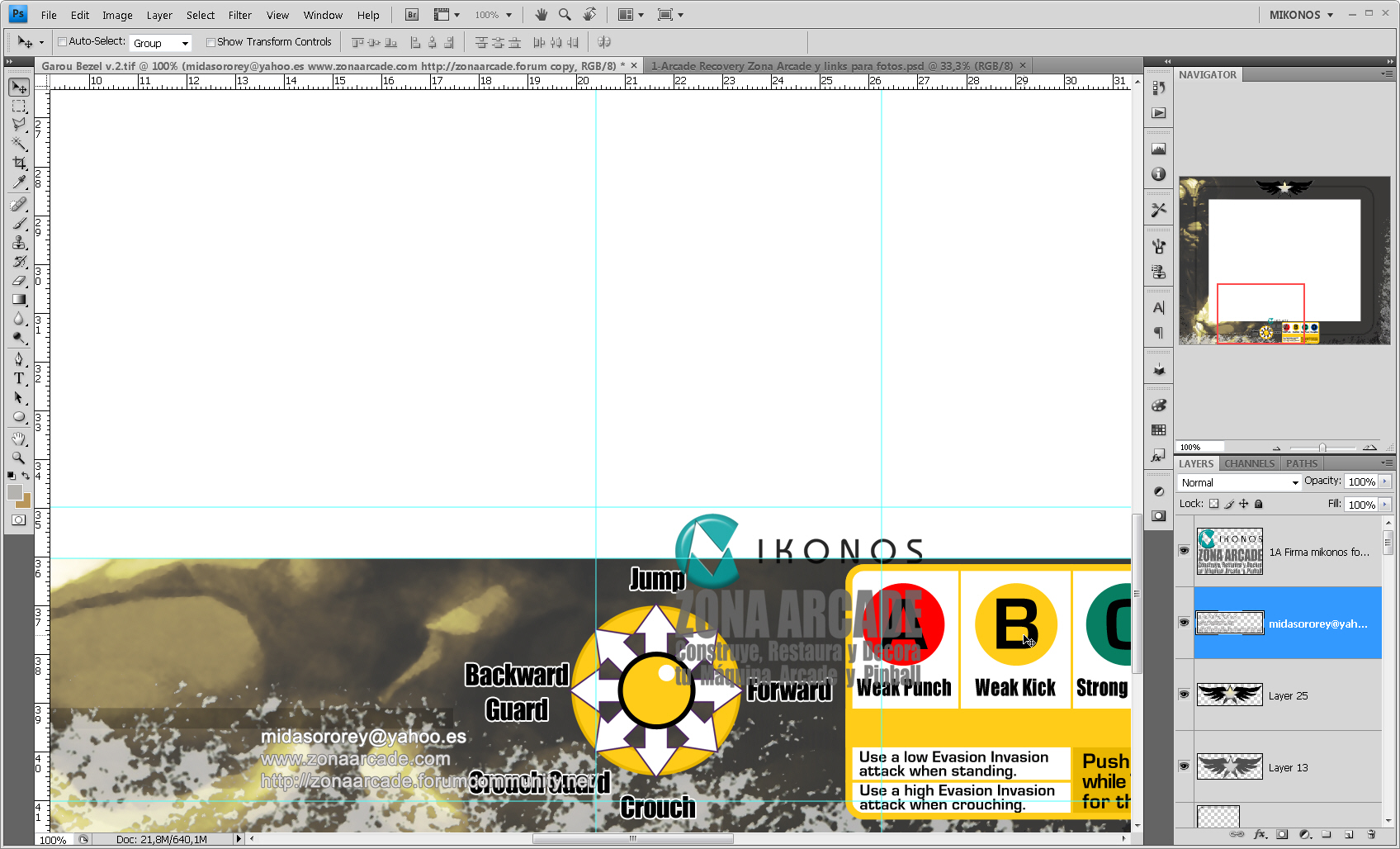Toggle visibility of Layer 25
Viewport: 1400px width, 849px height.
point(1184,695)
